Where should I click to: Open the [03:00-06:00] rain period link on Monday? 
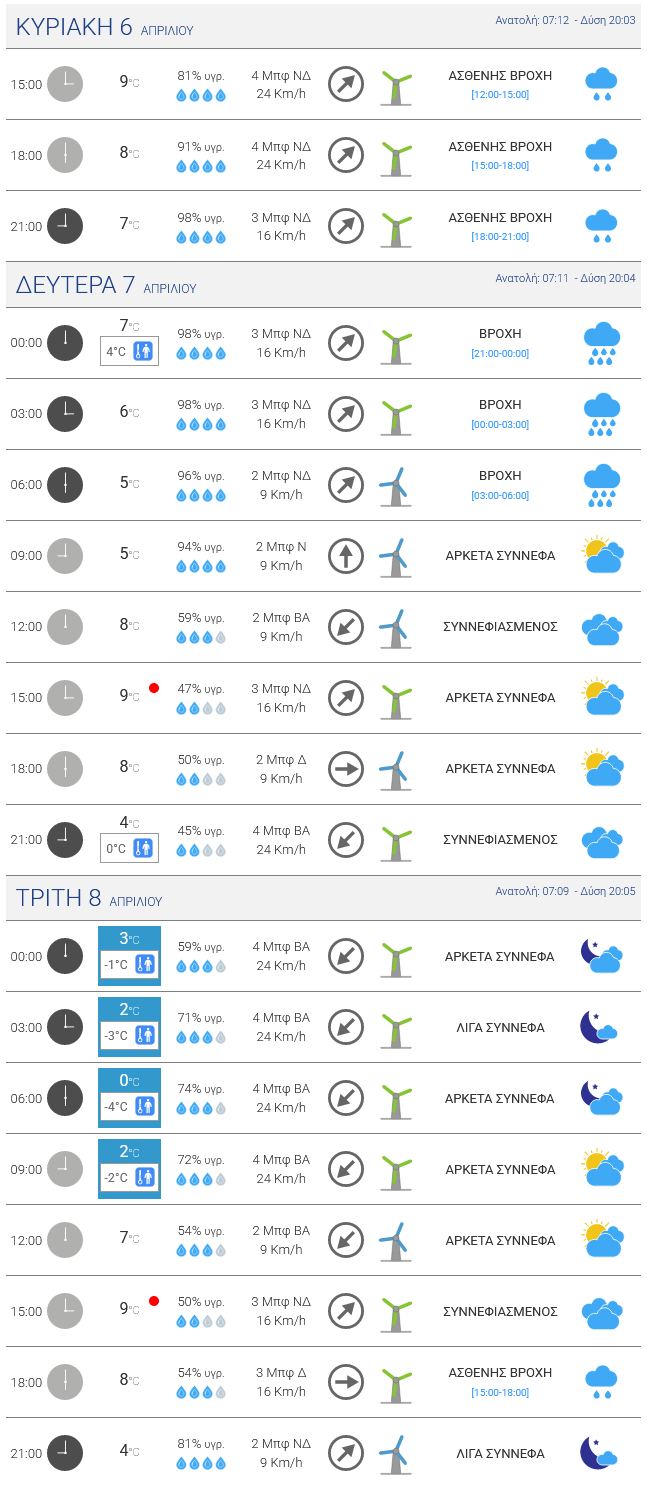[500, 496]
